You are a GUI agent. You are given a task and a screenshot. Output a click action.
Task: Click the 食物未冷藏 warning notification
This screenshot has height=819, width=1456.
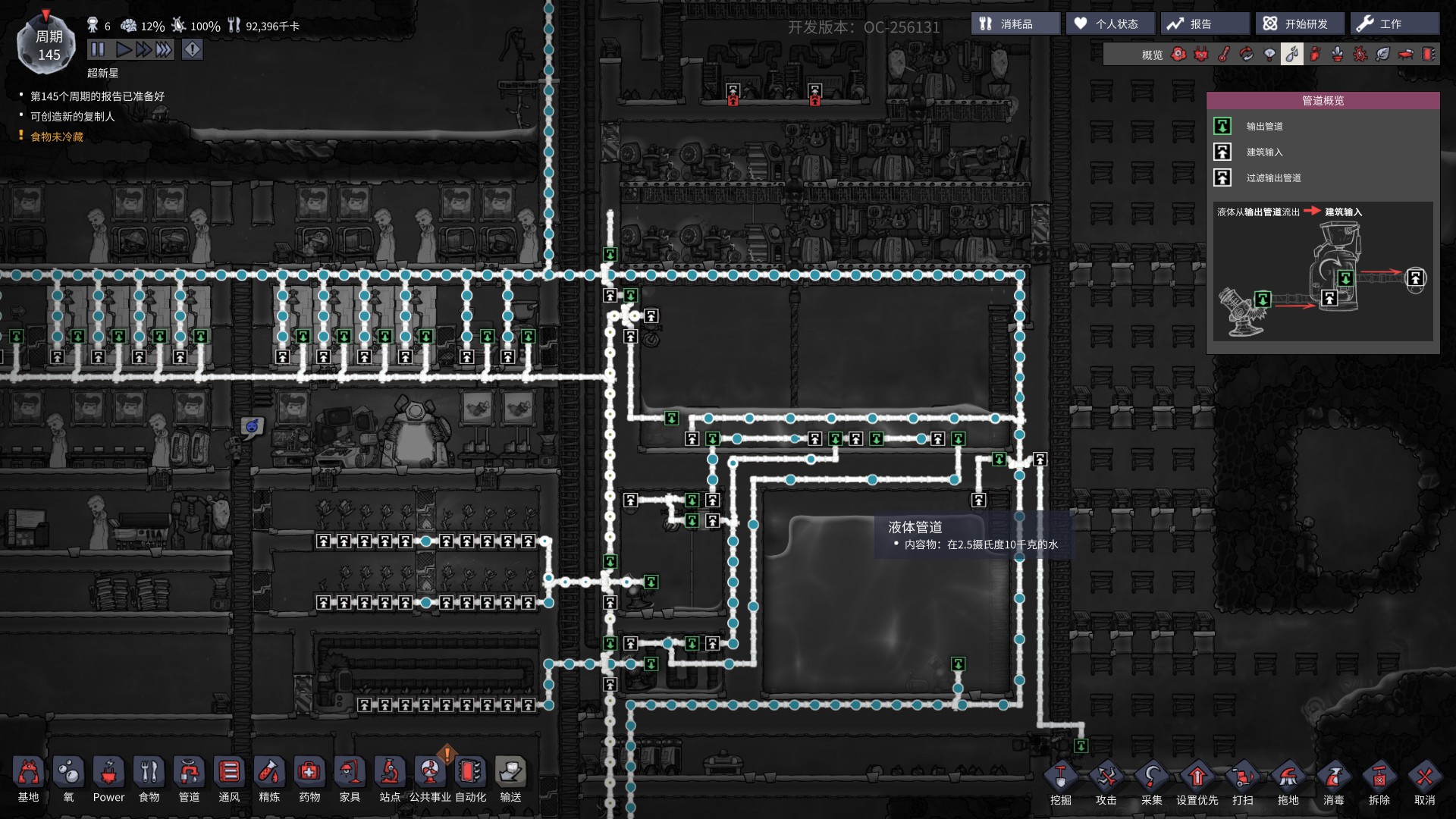(x=57, y=136)
